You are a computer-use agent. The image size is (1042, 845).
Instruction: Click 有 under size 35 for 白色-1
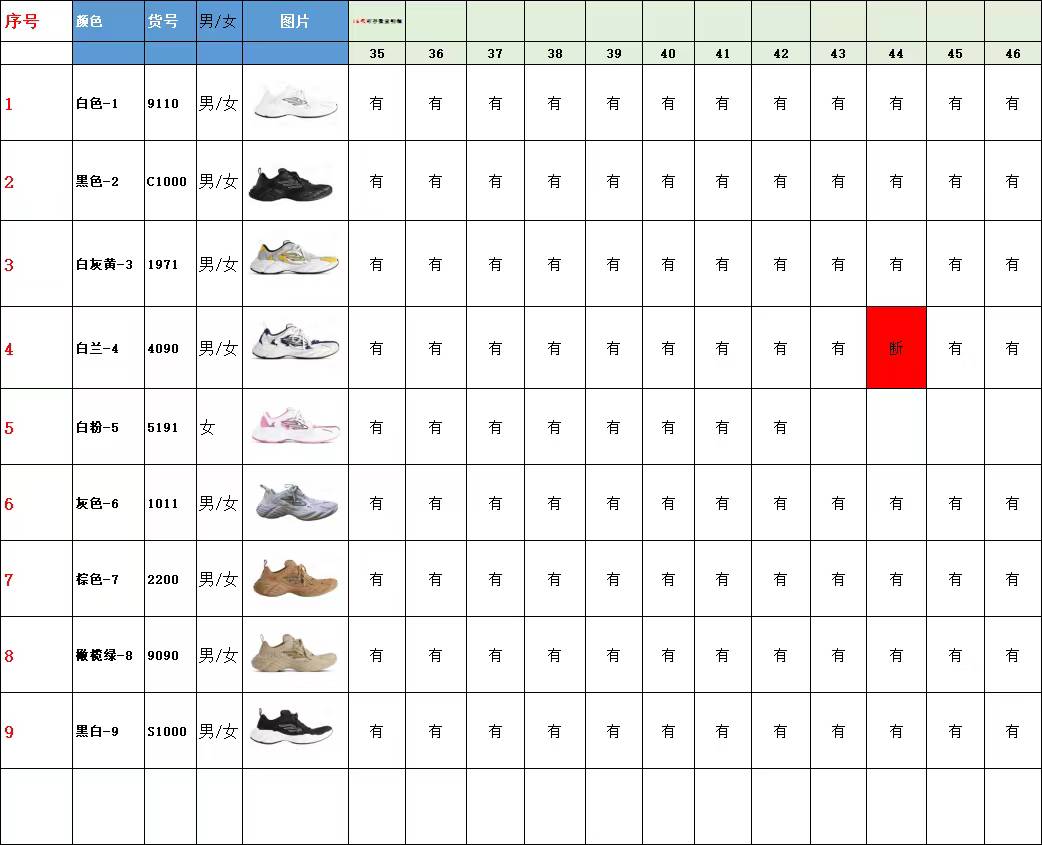click(376, 103)
